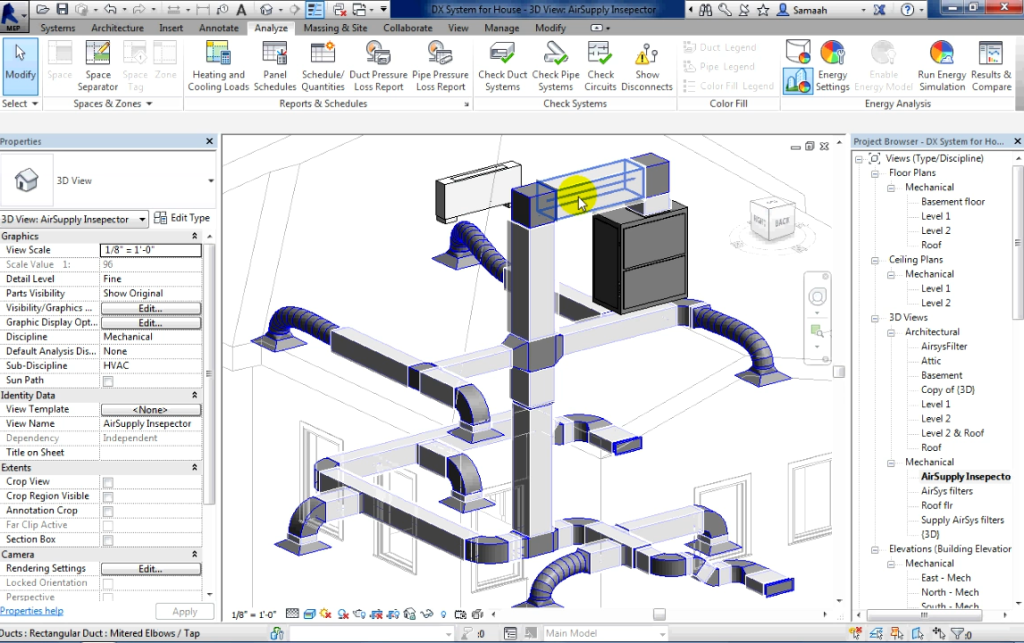
Task: Click the View Template None button
Action: (151, 409)
